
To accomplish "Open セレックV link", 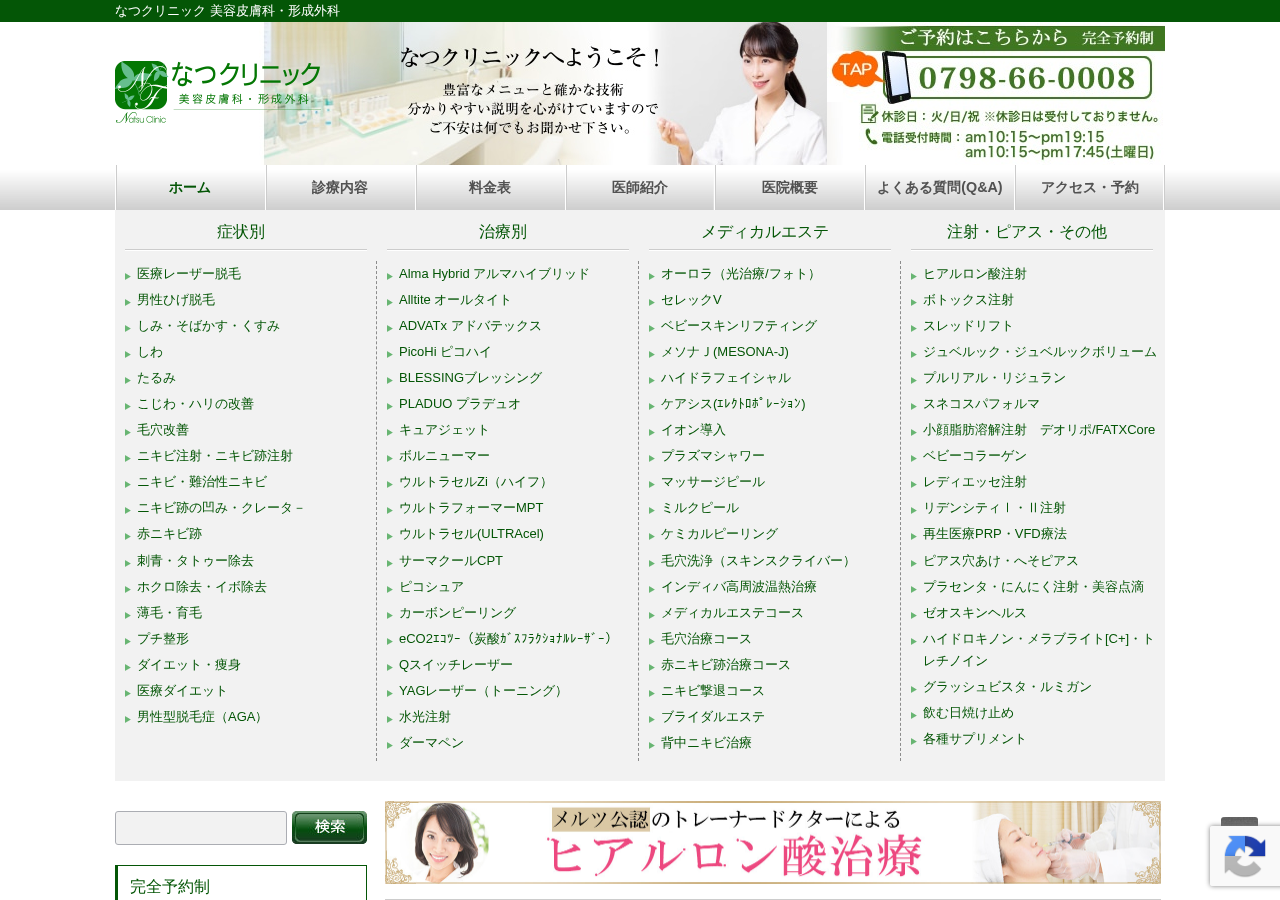I will [x=691, y=300].
